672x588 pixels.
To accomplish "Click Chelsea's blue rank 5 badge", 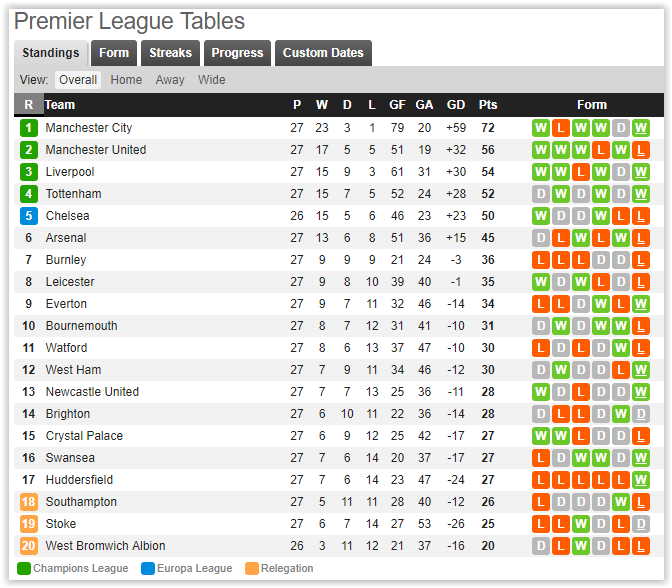I will [29, 216].
